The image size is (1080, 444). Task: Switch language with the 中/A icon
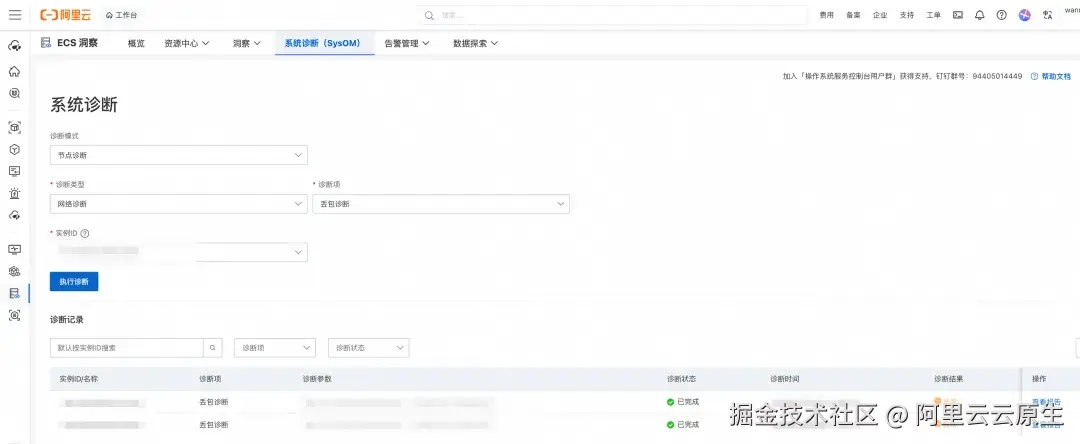click(1047, 15)
